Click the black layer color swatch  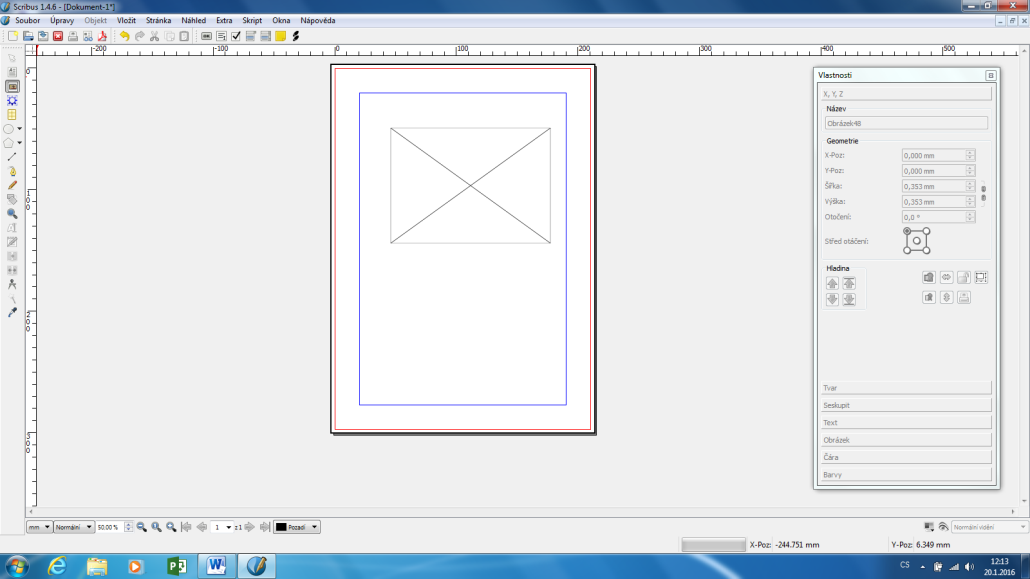coord(281,527)
